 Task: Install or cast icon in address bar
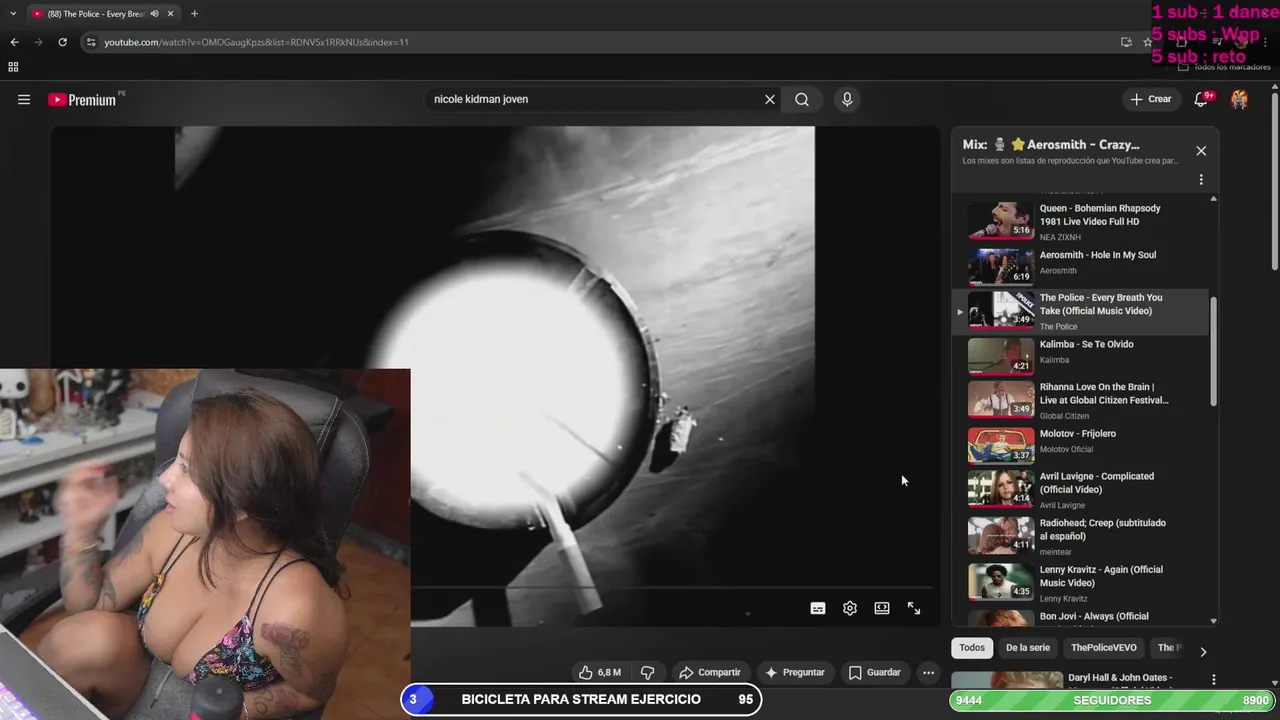pos(1126,42)
